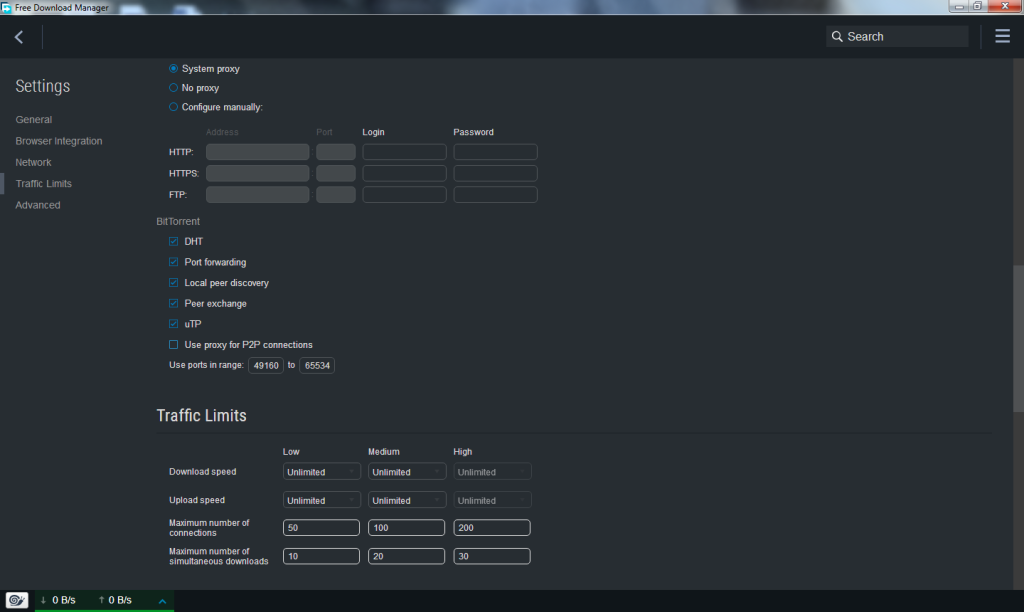
Task: Go to General settings
Action: click(33, 119)
